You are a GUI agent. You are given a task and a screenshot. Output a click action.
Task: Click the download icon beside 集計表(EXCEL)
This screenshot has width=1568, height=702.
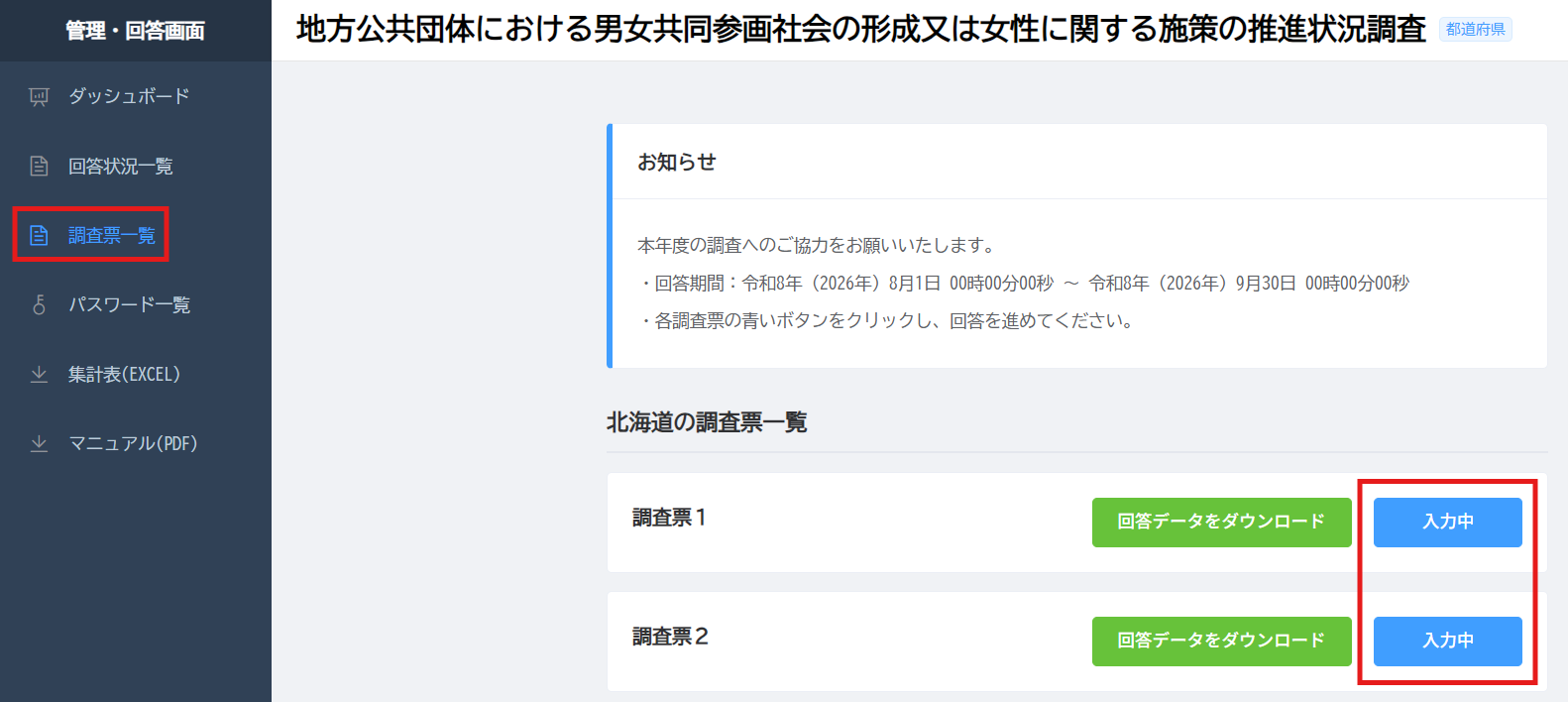coord(39,374)
